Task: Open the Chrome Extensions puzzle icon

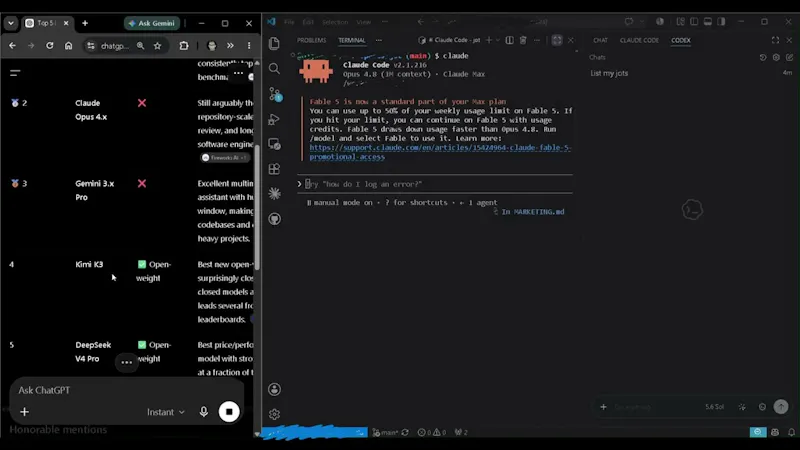Action: click(x=184, y=45)
